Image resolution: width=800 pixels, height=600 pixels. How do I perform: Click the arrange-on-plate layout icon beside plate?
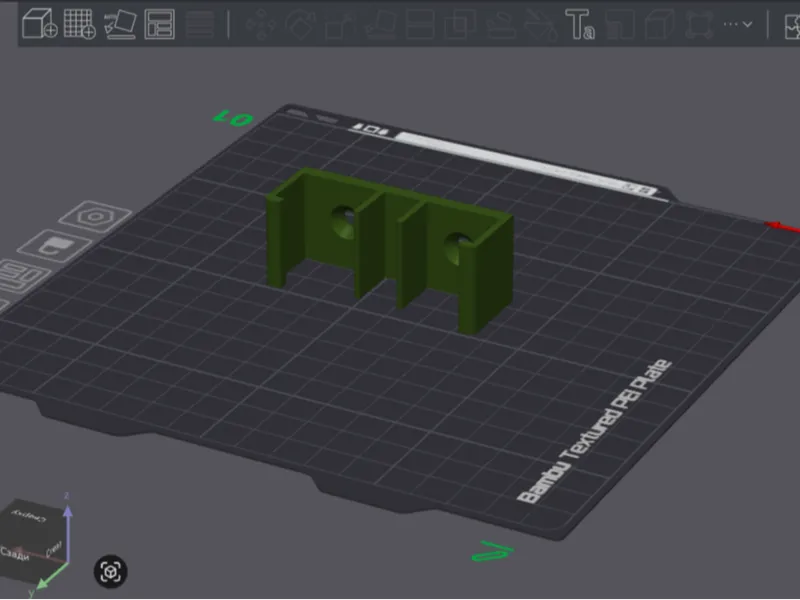point(21,274)
